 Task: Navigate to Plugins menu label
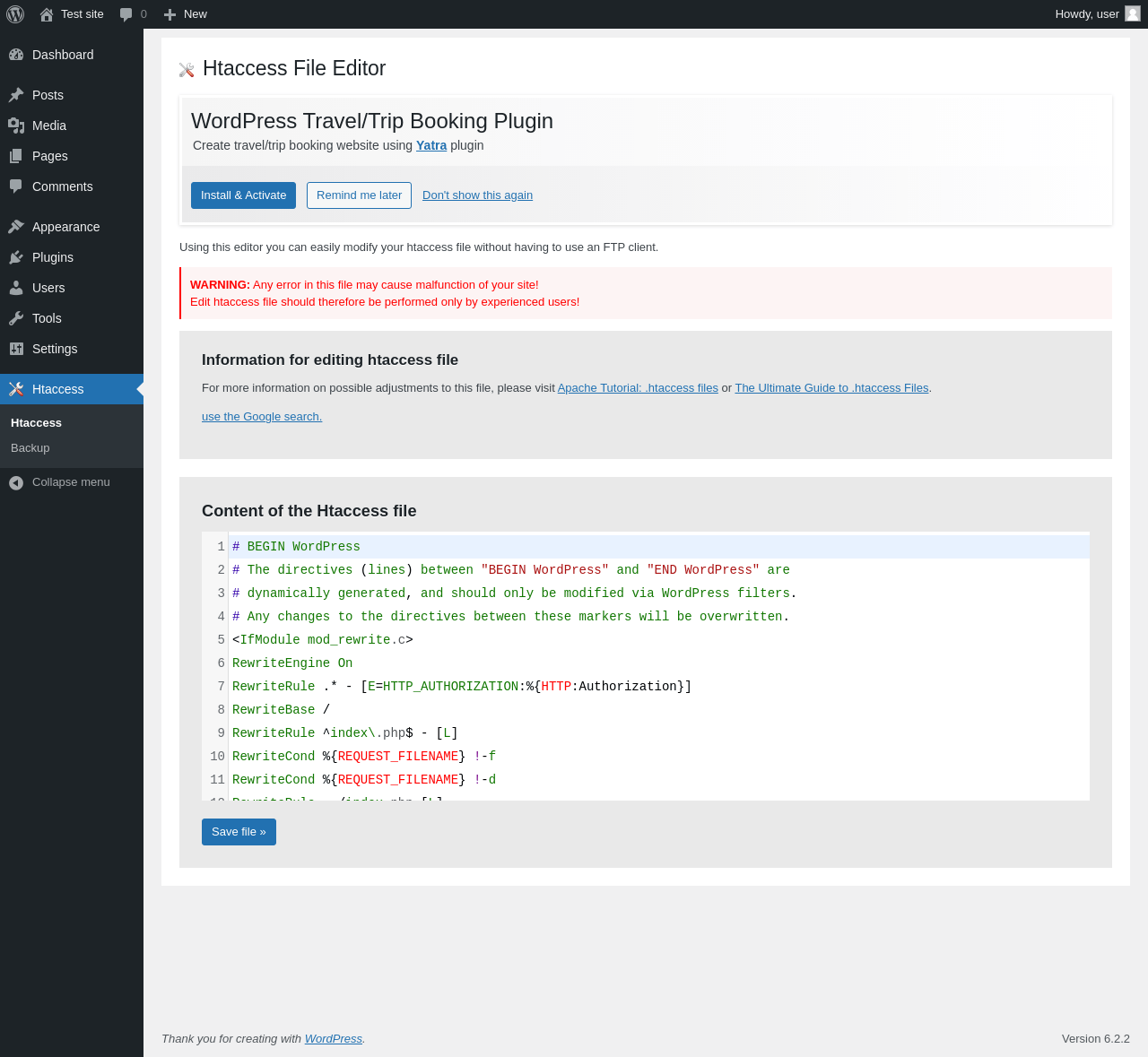(53, 257)
